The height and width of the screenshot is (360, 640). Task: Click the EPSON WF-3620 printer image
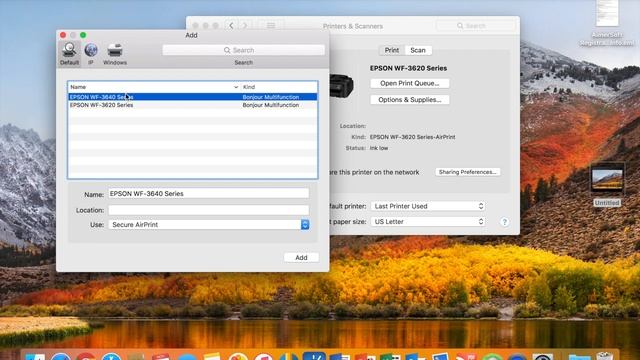(x=342, y=87)
